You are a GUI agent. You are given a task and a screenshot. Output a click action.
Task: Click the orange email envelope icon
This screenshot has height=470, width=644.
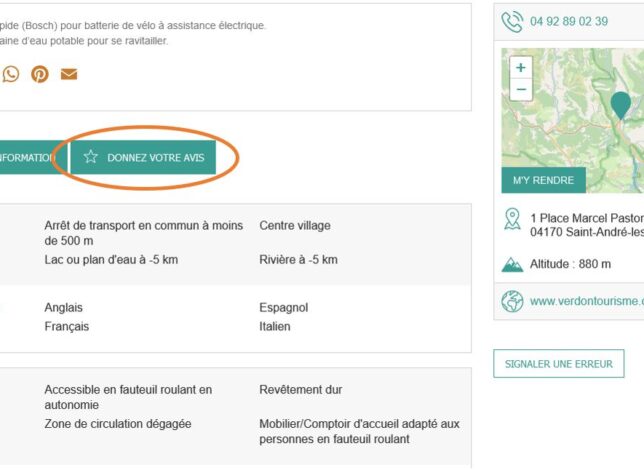(x=69, y=74)
